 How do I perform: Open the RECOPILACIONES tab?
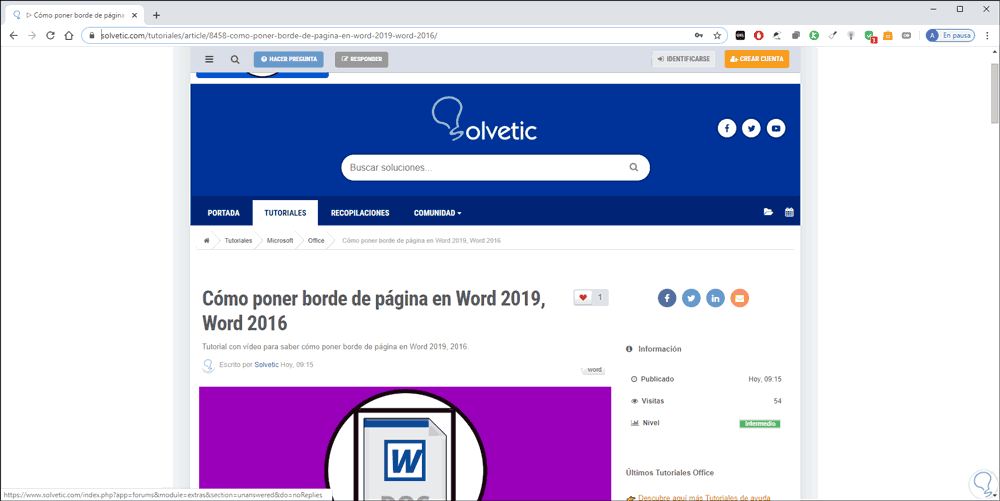click(x=360, y=213)
